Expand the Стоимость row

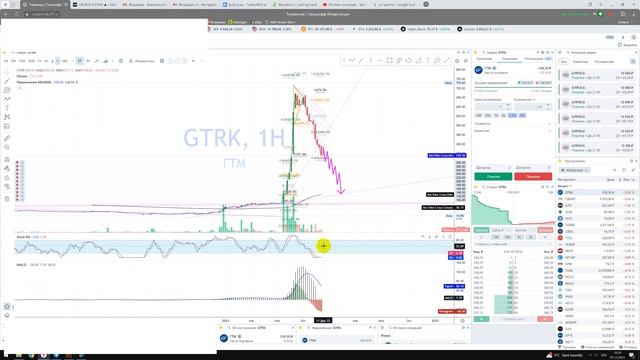tap(513, 124)
